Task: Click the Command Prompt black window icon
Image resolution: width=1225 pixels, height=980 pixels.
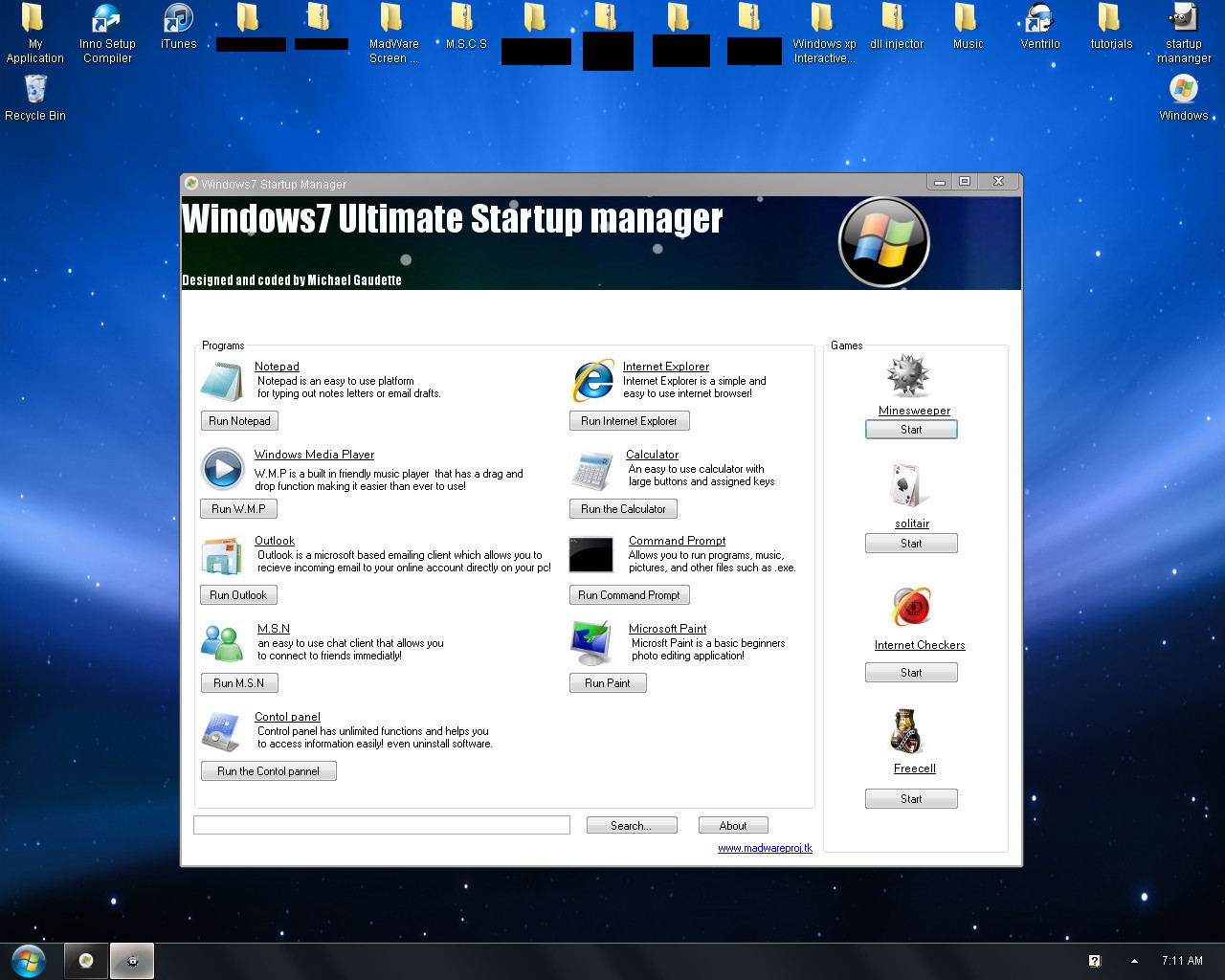Action: [590, 554]
